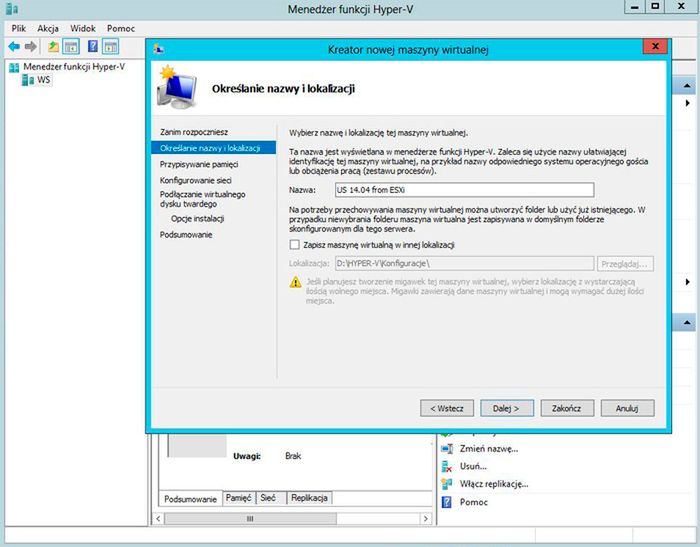The height and width of the screenshot is (547, 700).
Task: Click the Up one level folder icon
Action: pos(54,46)
